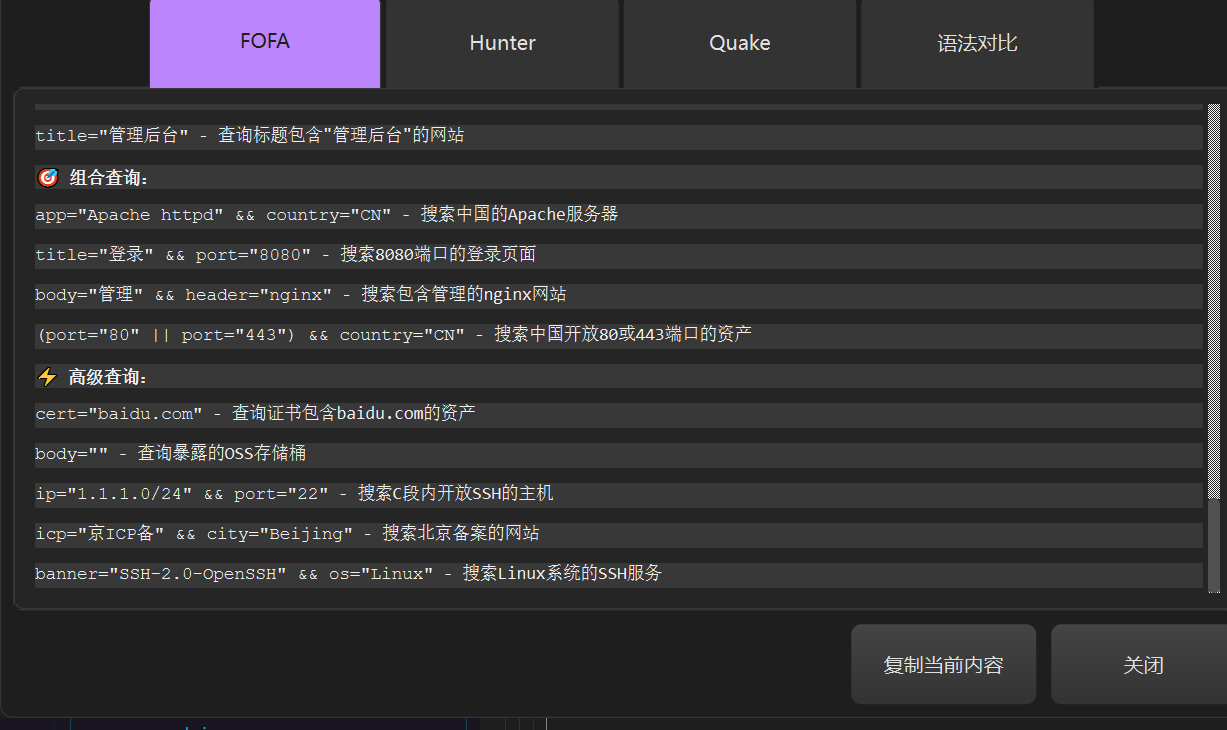The width and height of the screenshot is (1227, 730).
Task: Click the target icon beside 组合查询
Action: point(47,178)
